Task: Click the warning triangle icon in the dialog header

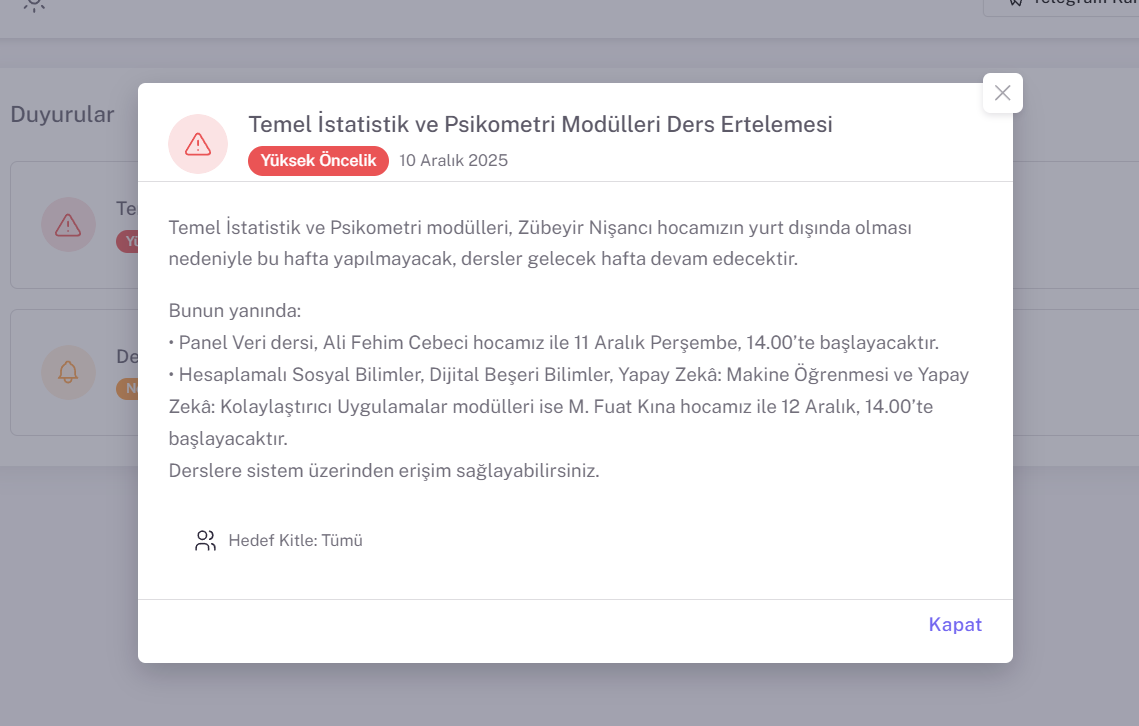Action: pos(197,143)
